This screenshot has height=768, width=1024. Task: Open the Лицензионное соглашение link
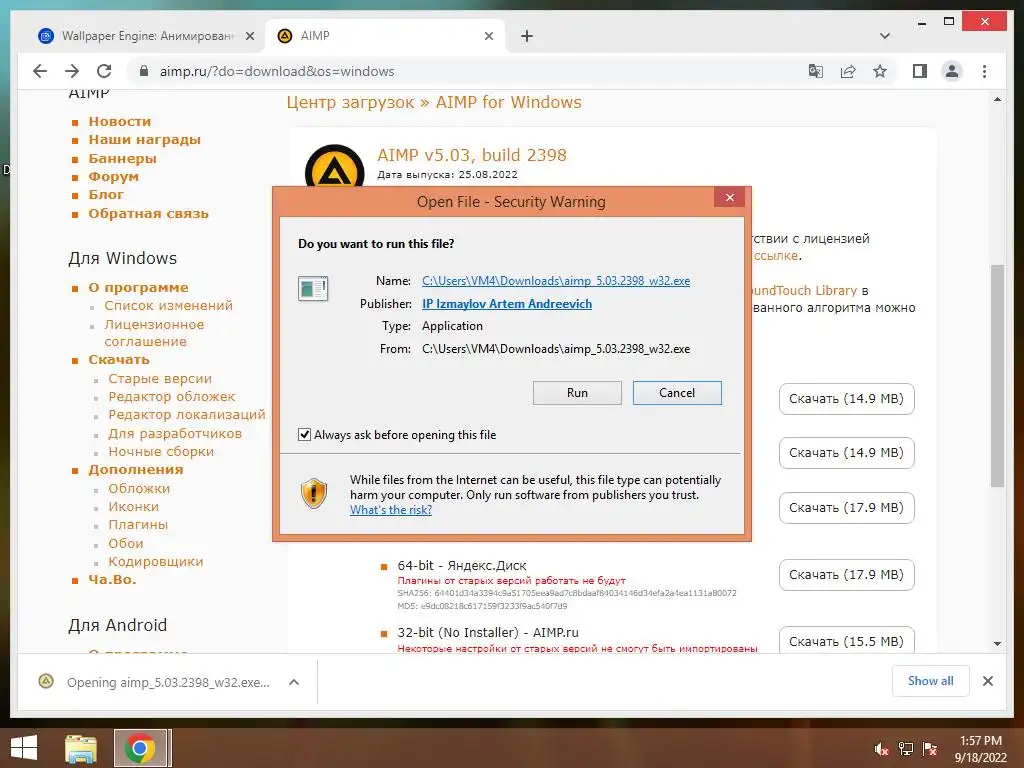tap(154, 332)
